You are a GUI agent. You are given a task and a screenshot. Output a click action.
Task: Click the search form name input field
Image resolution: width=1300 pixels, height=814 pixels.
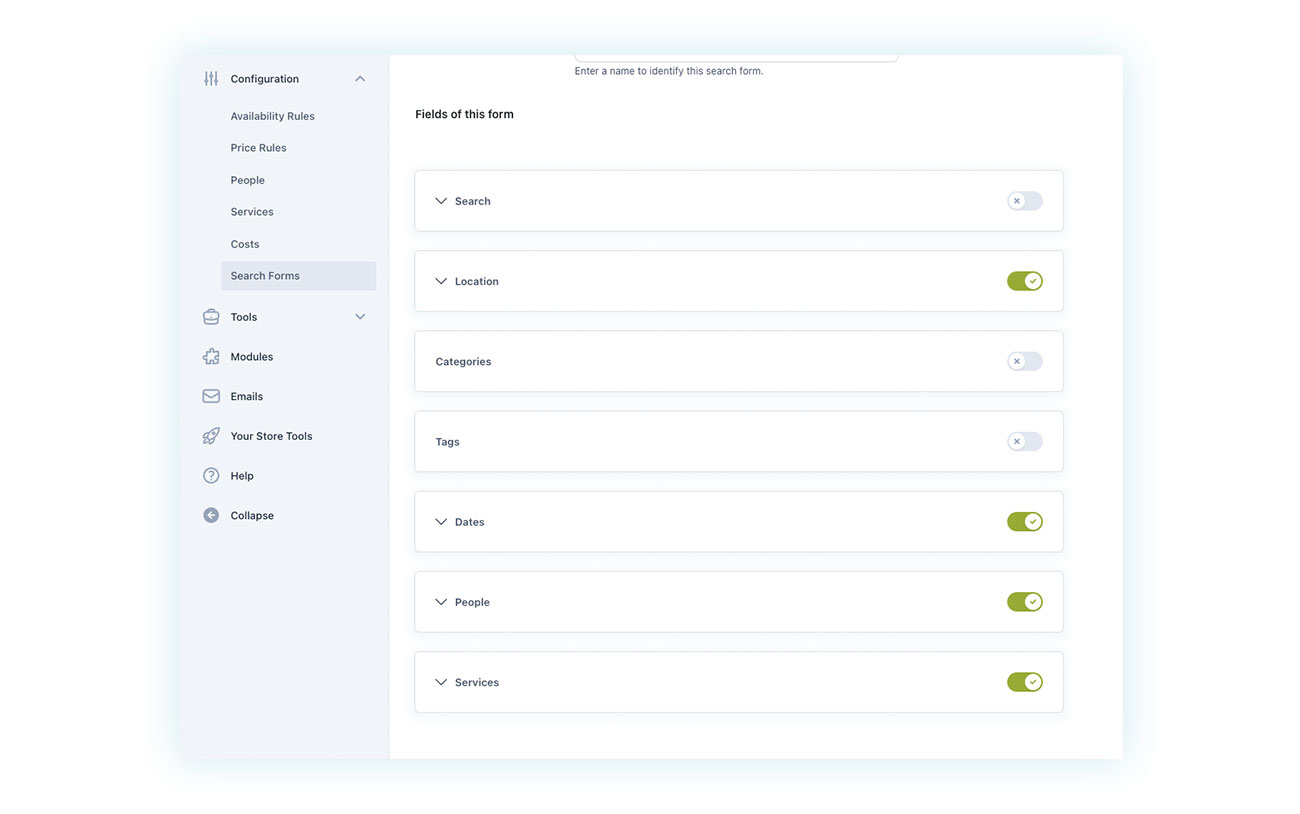pos(735,52)
